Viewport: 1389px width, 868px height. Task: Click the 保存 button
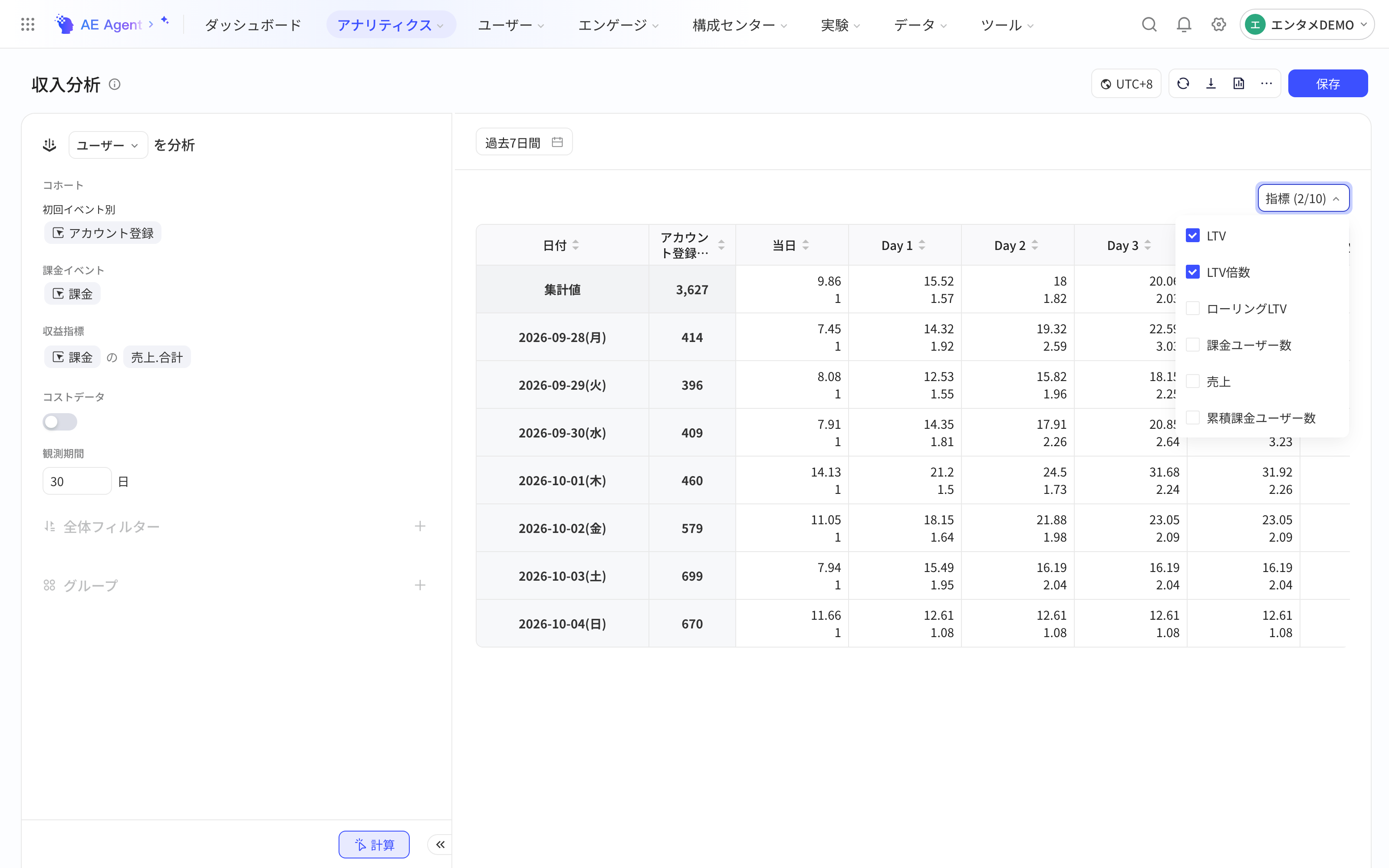point(1328,84)
